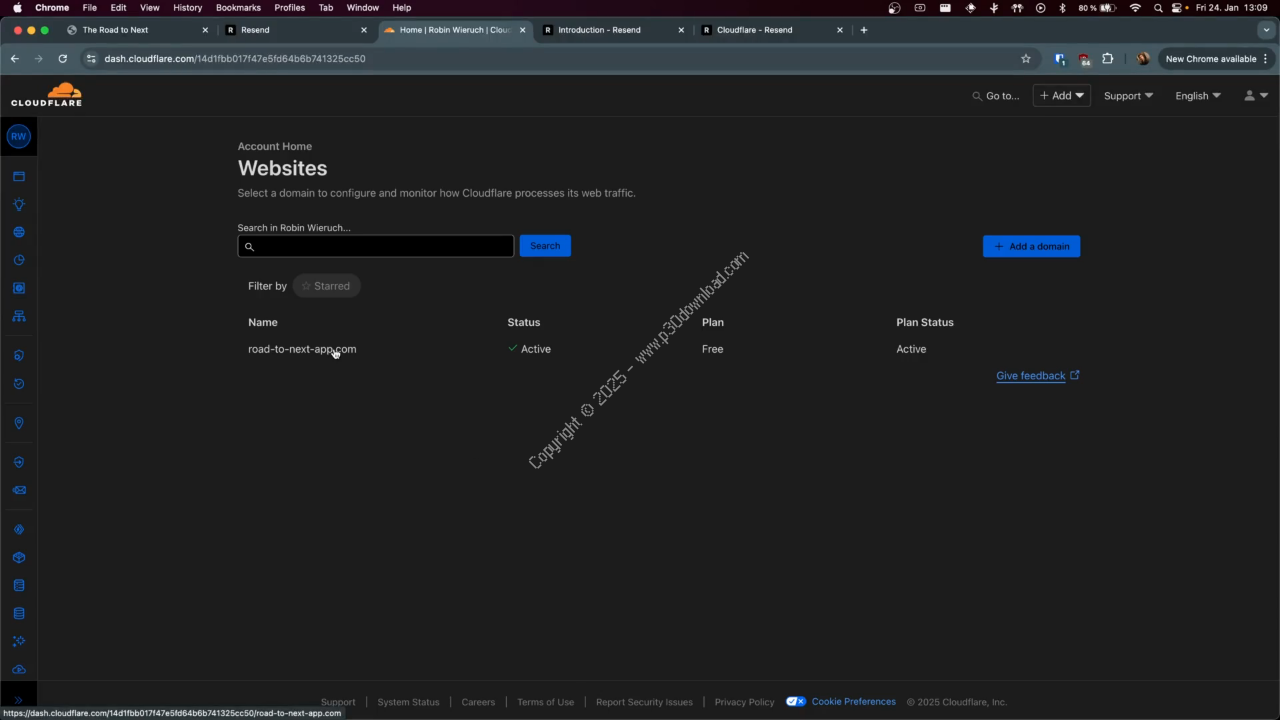The image size is (1280, 720).
Task: Open Websites browser-window icon in sidebar
Action: pyautogui.click(x=18, y=176)
